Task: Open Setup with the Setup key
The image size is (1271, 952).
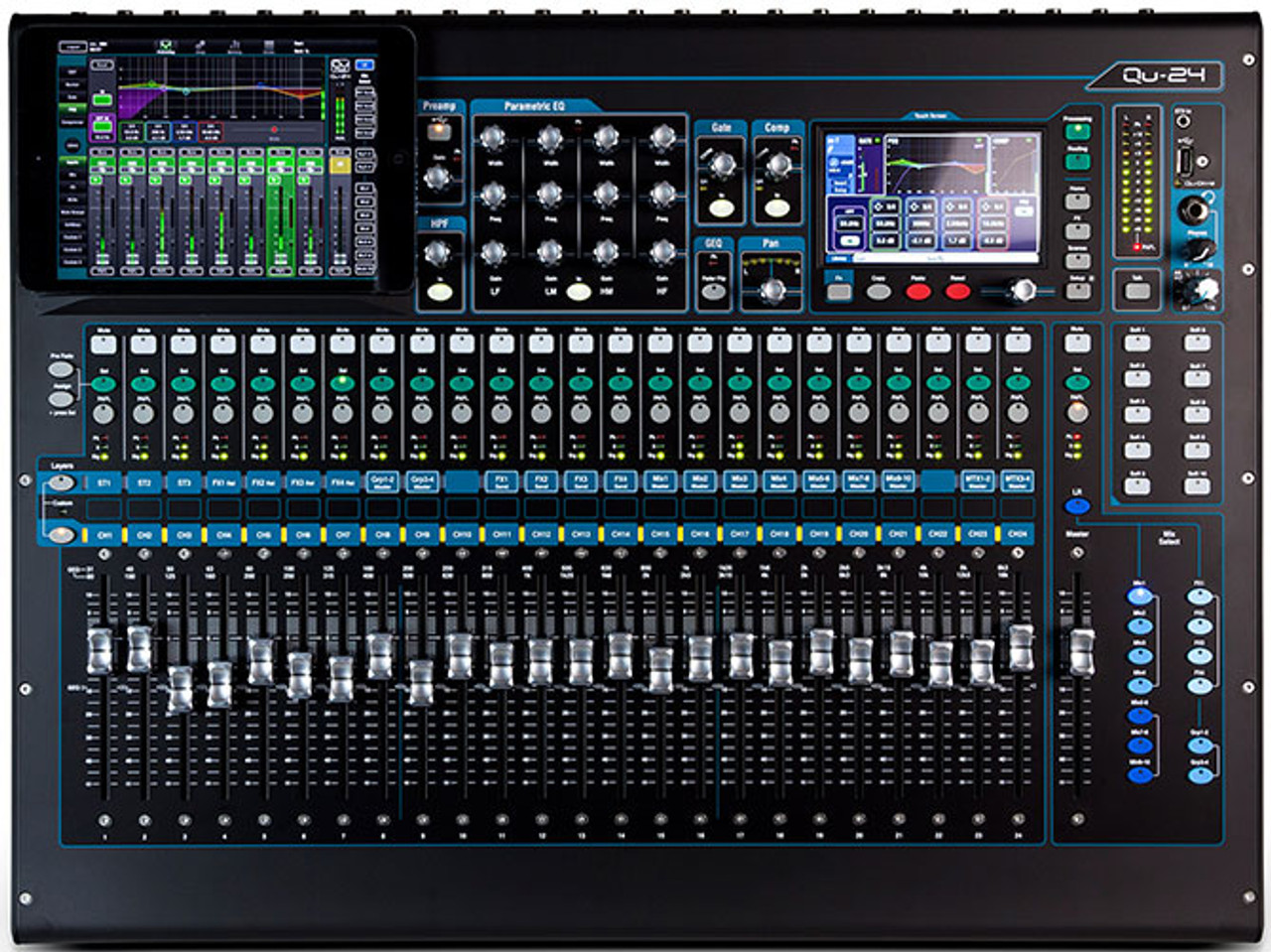Action: click(x=1077, y=292)
